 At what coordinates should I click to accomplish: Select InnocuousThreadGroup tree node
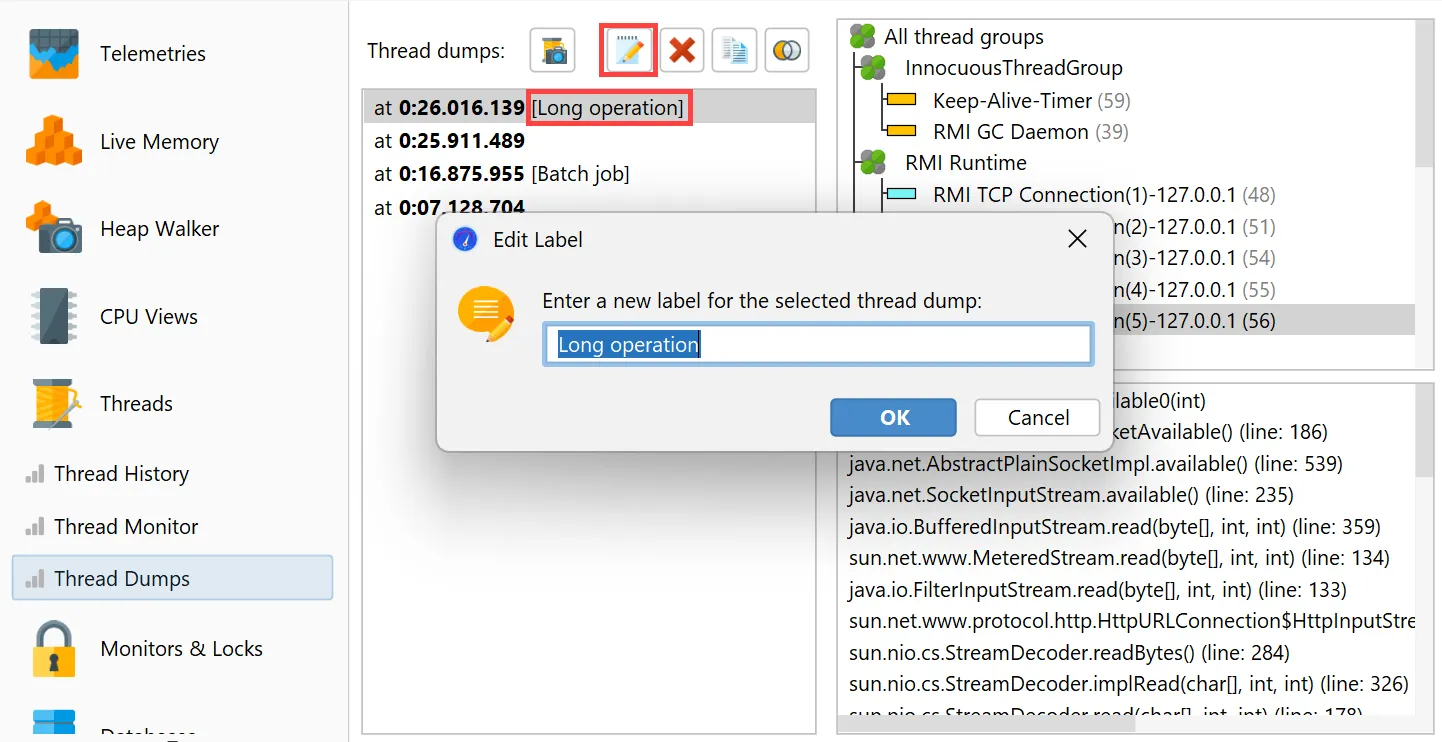pyautogui.click(x=1013, y=68)
